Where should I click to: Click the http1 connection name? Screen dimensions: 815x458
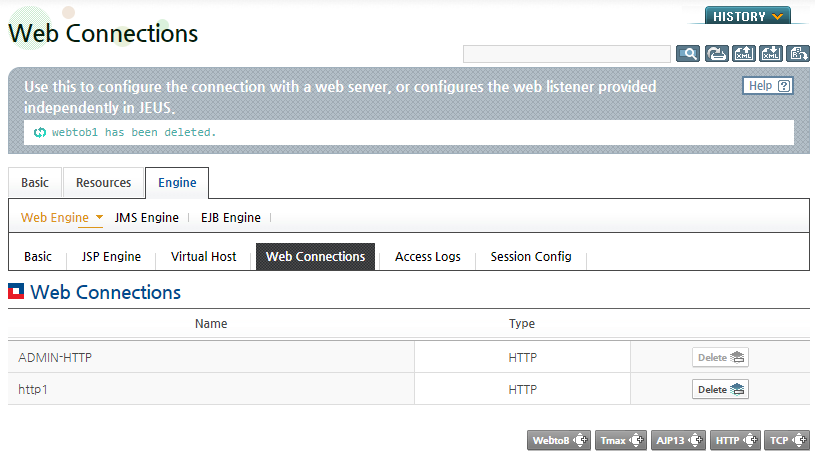pos(33,389)
